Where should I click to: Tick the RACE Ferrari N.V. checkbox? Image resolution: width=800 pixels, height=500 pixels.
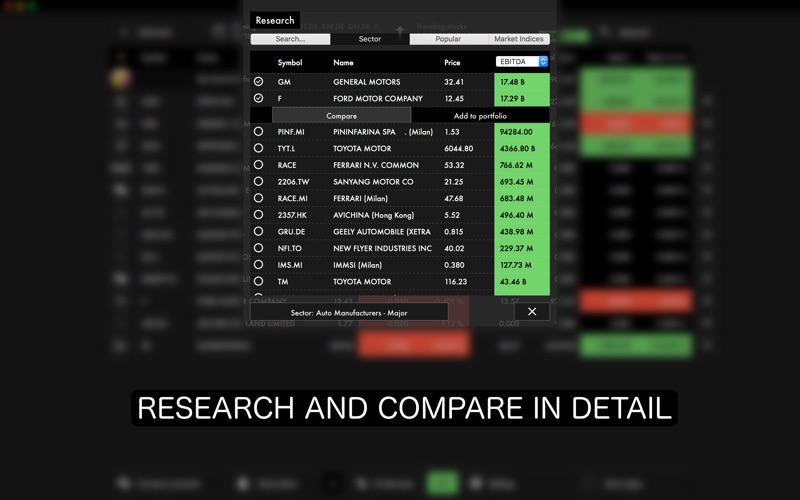[x=259, y=165]
